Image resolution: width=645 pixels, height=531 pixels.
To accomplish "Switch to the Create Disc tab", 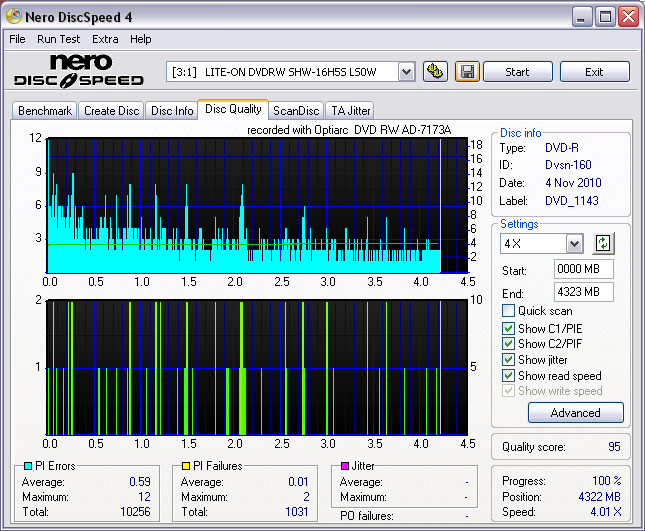I will 111,111.
